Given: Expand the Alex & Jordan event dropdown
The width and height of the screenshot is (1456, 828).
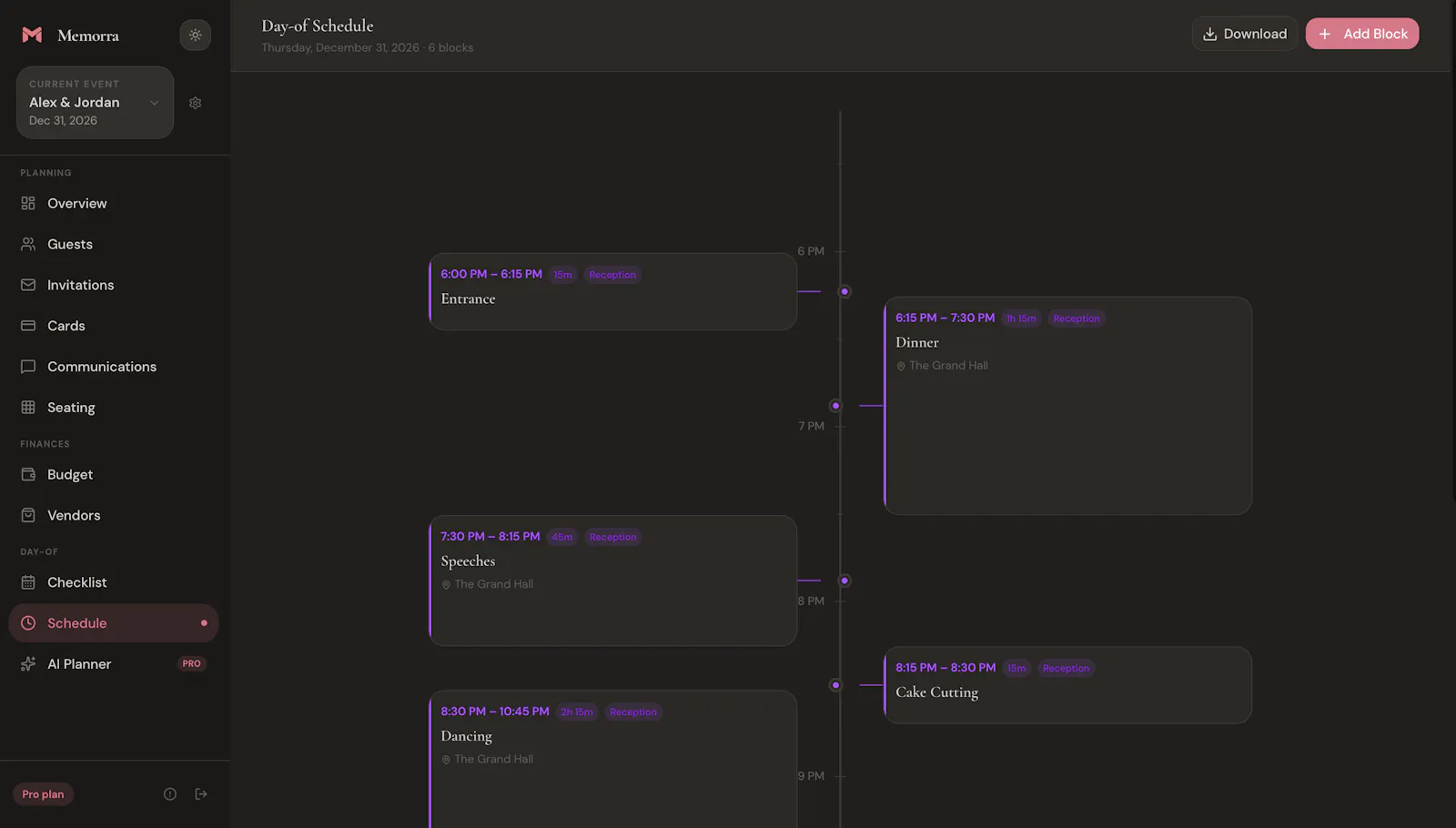Looking at the screenshot, I should [x=95, y=103].
